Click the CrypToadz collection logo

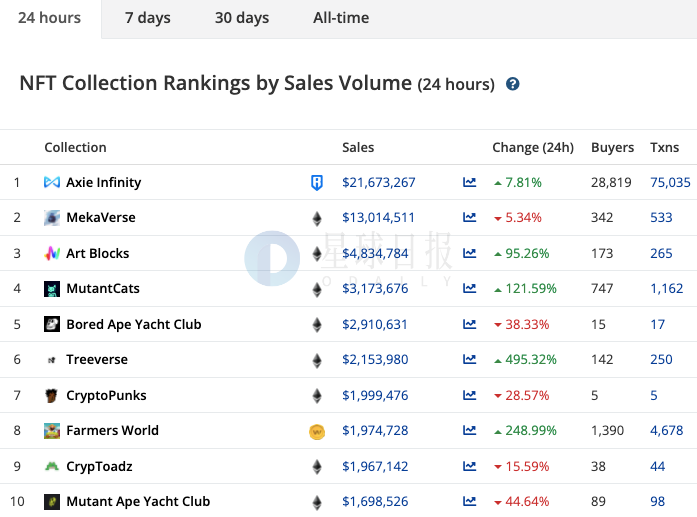[52, 466]
